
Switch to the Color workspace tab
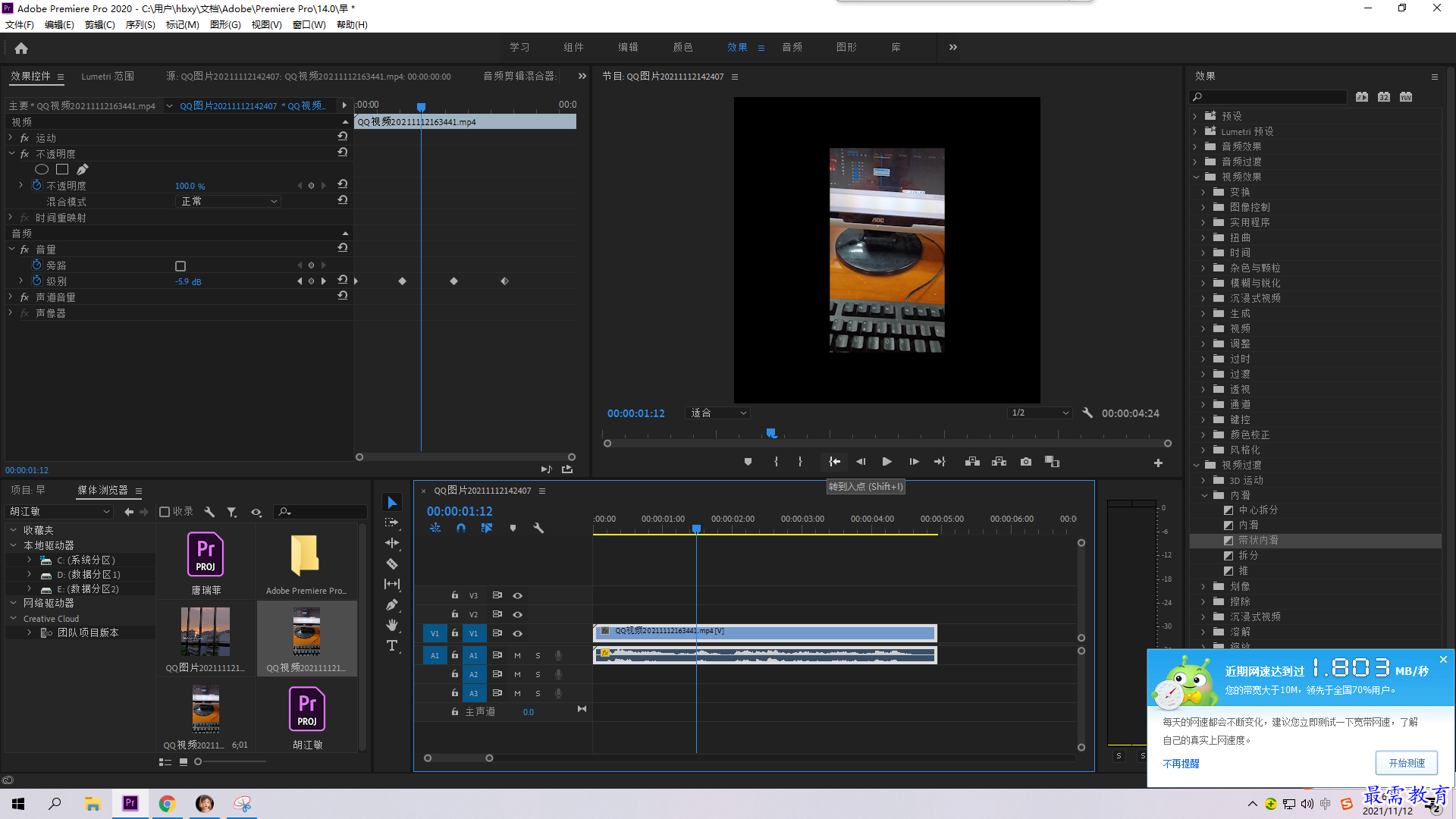(x=682, y=47)
